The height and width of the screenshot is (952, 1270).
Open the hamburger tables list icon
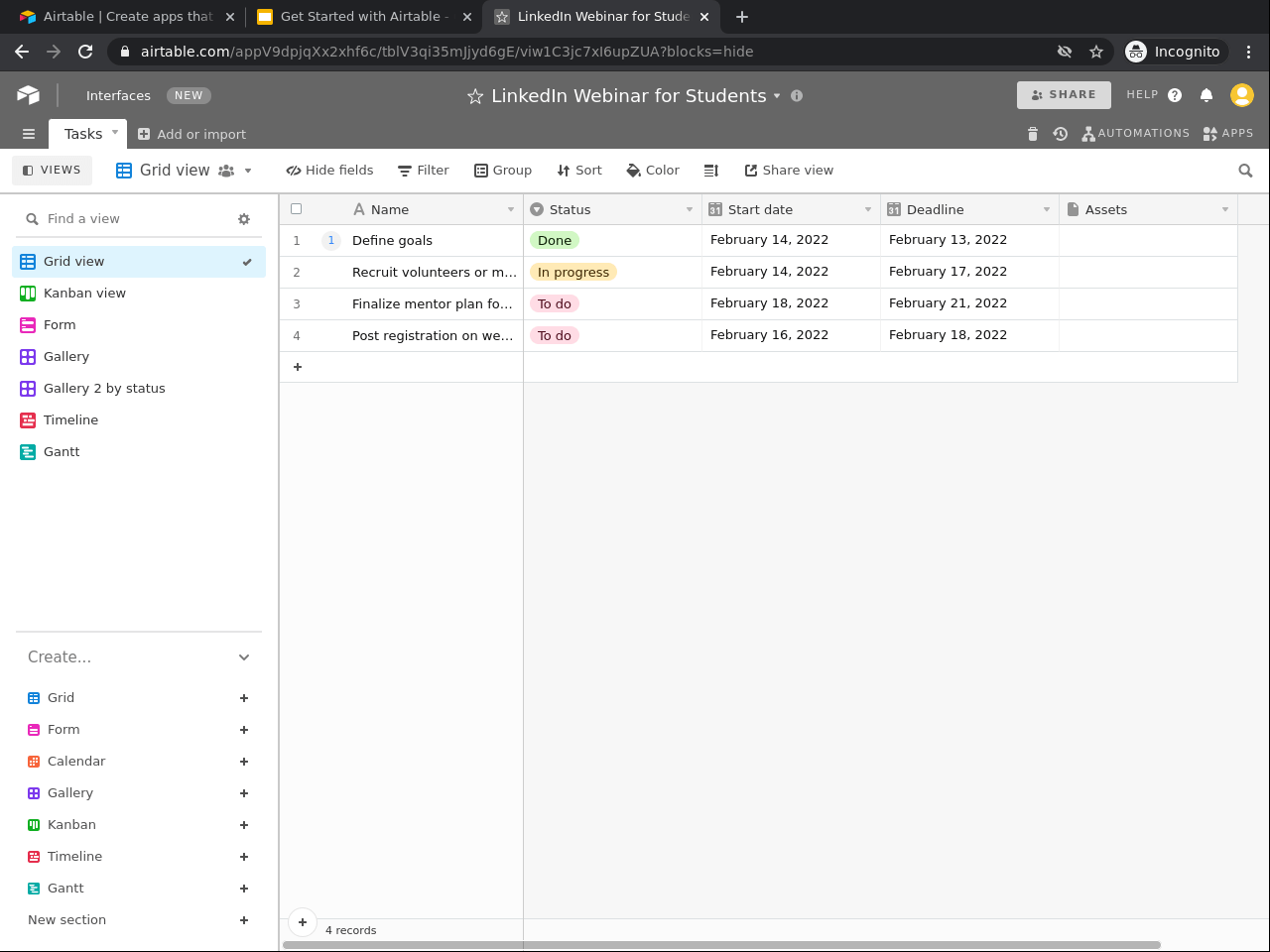click(29, 134)
